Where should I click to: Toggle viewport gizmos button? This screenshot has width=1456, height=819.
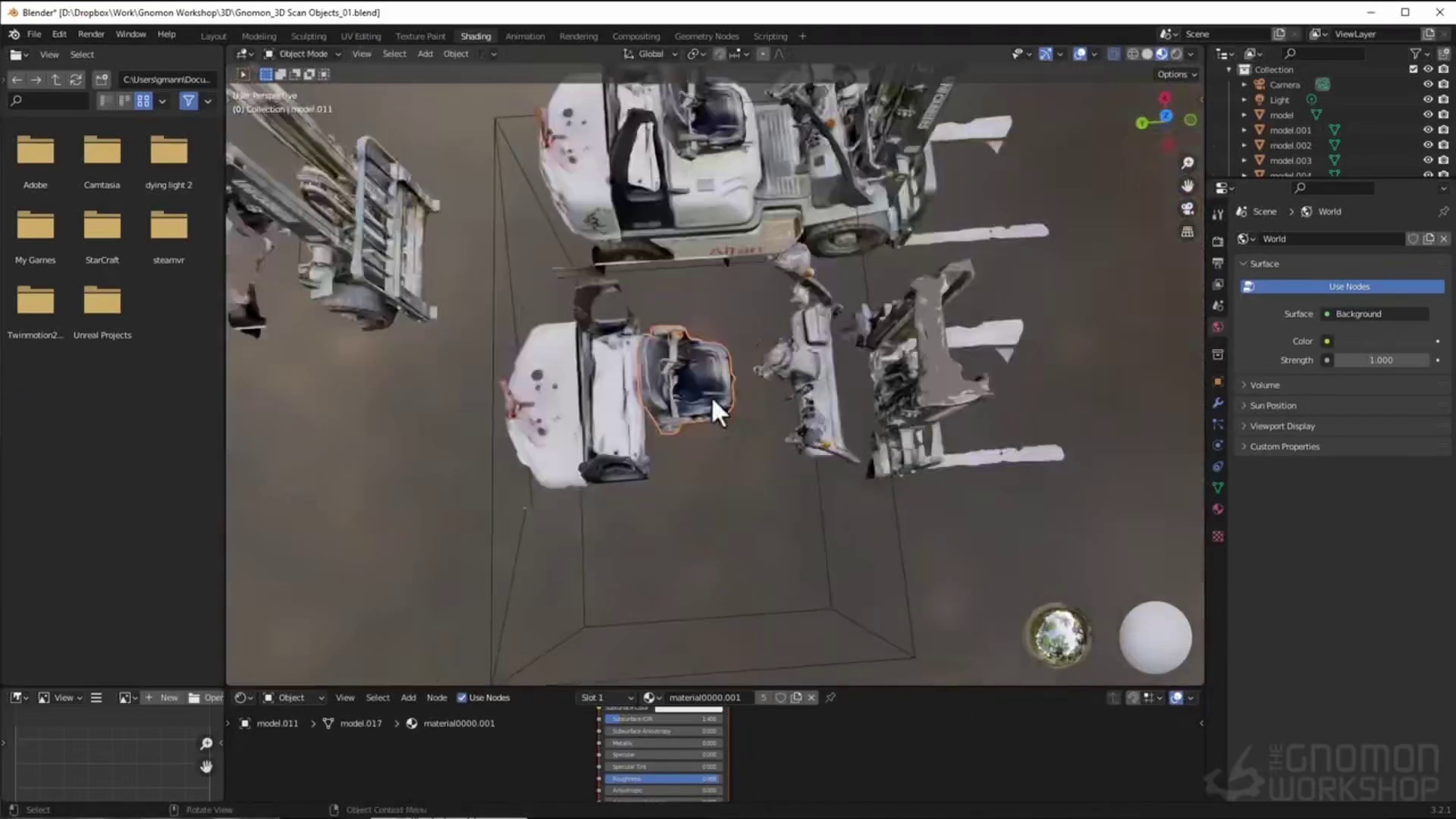pos(1046,54)
